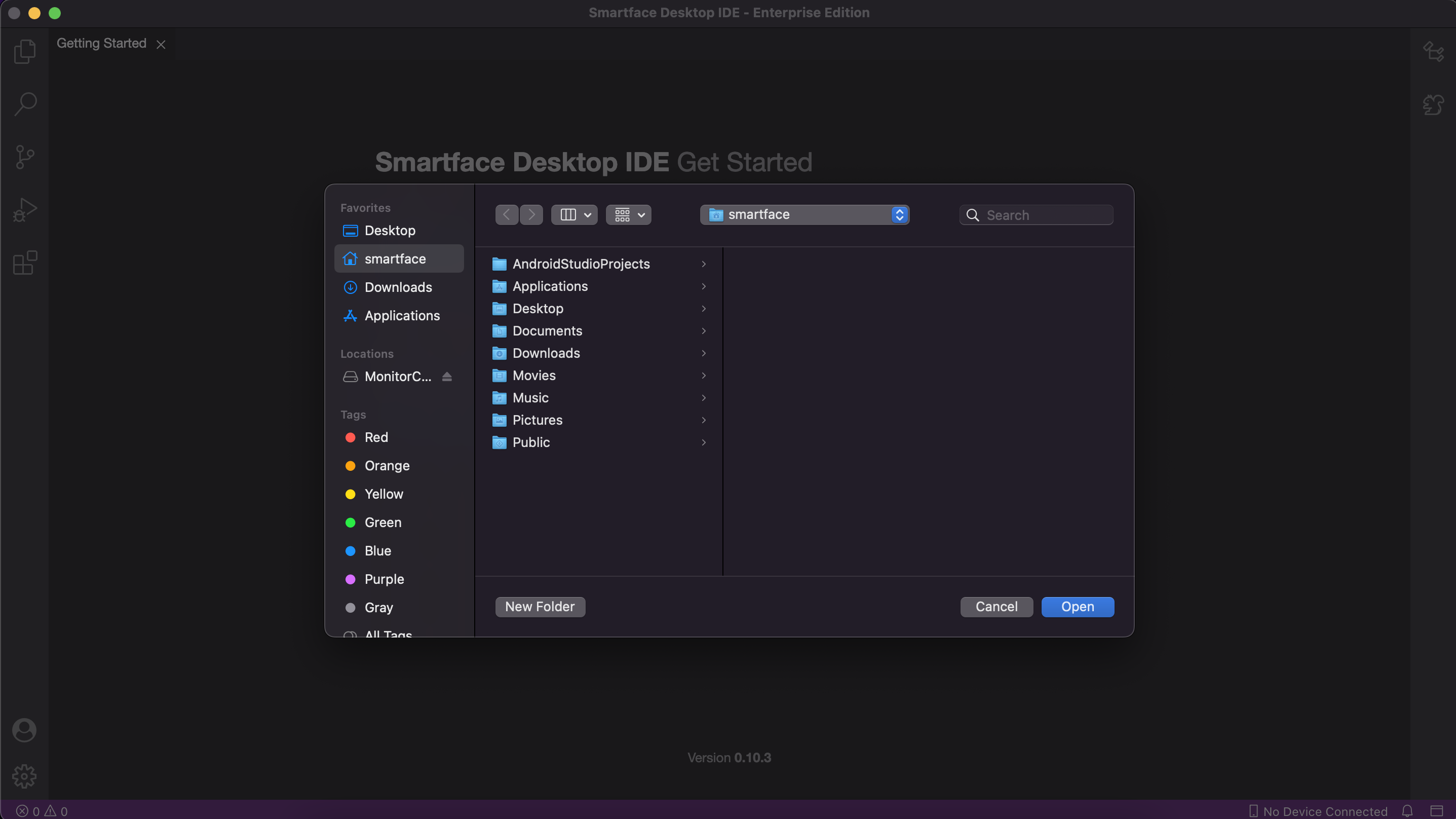Screen dimensions: 1456x819
Task: Select the Downloads folder in file list
Action: click(599, 354)
